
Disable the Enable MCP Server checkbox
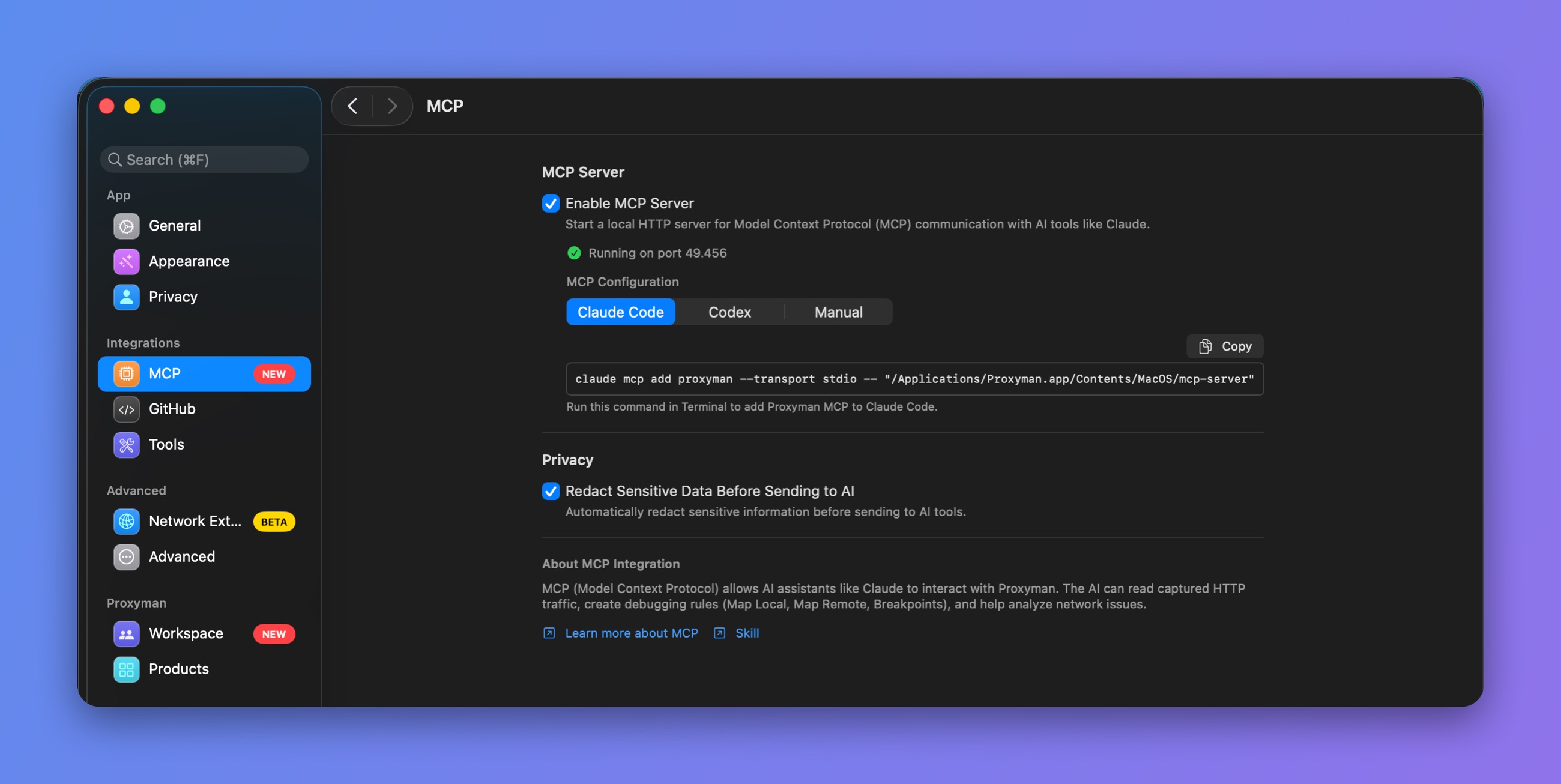coord(550,204)
